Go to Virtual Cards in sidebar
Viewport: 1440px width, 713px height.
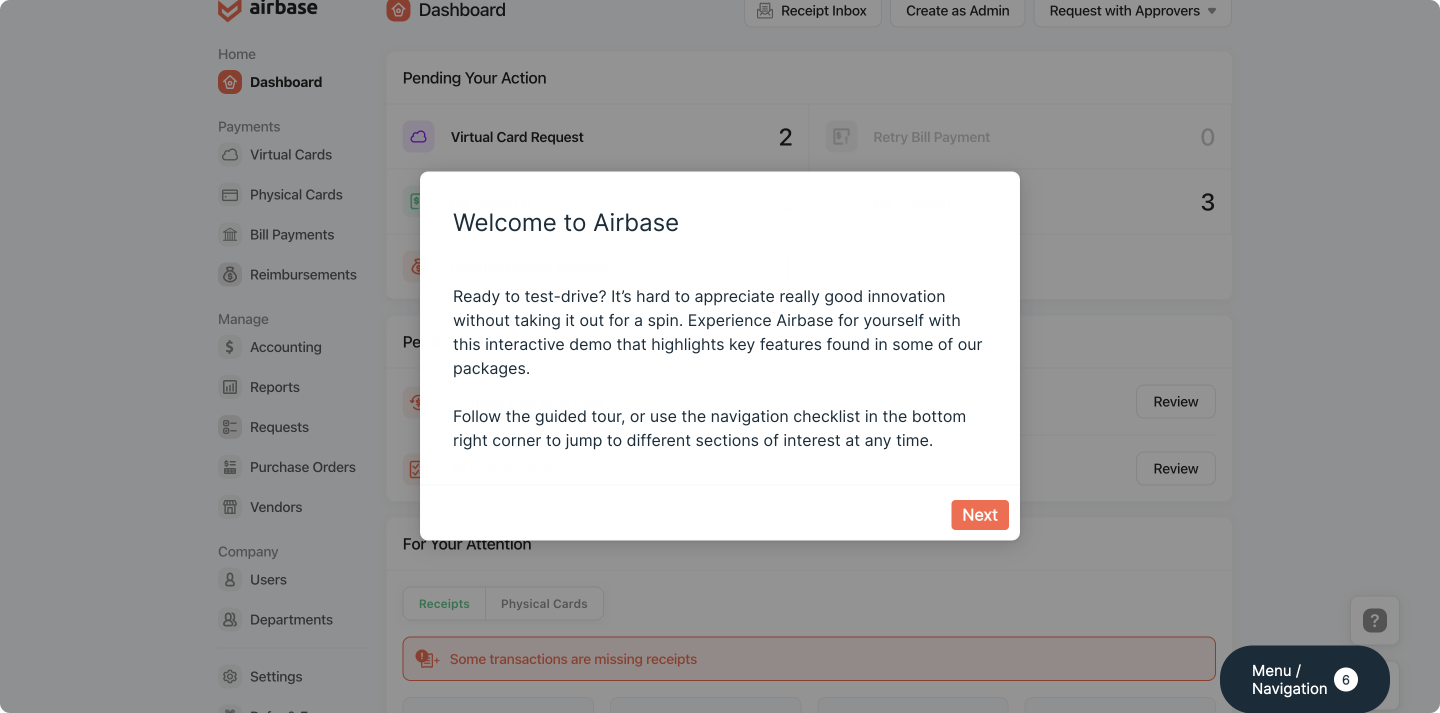pos(275,155)
